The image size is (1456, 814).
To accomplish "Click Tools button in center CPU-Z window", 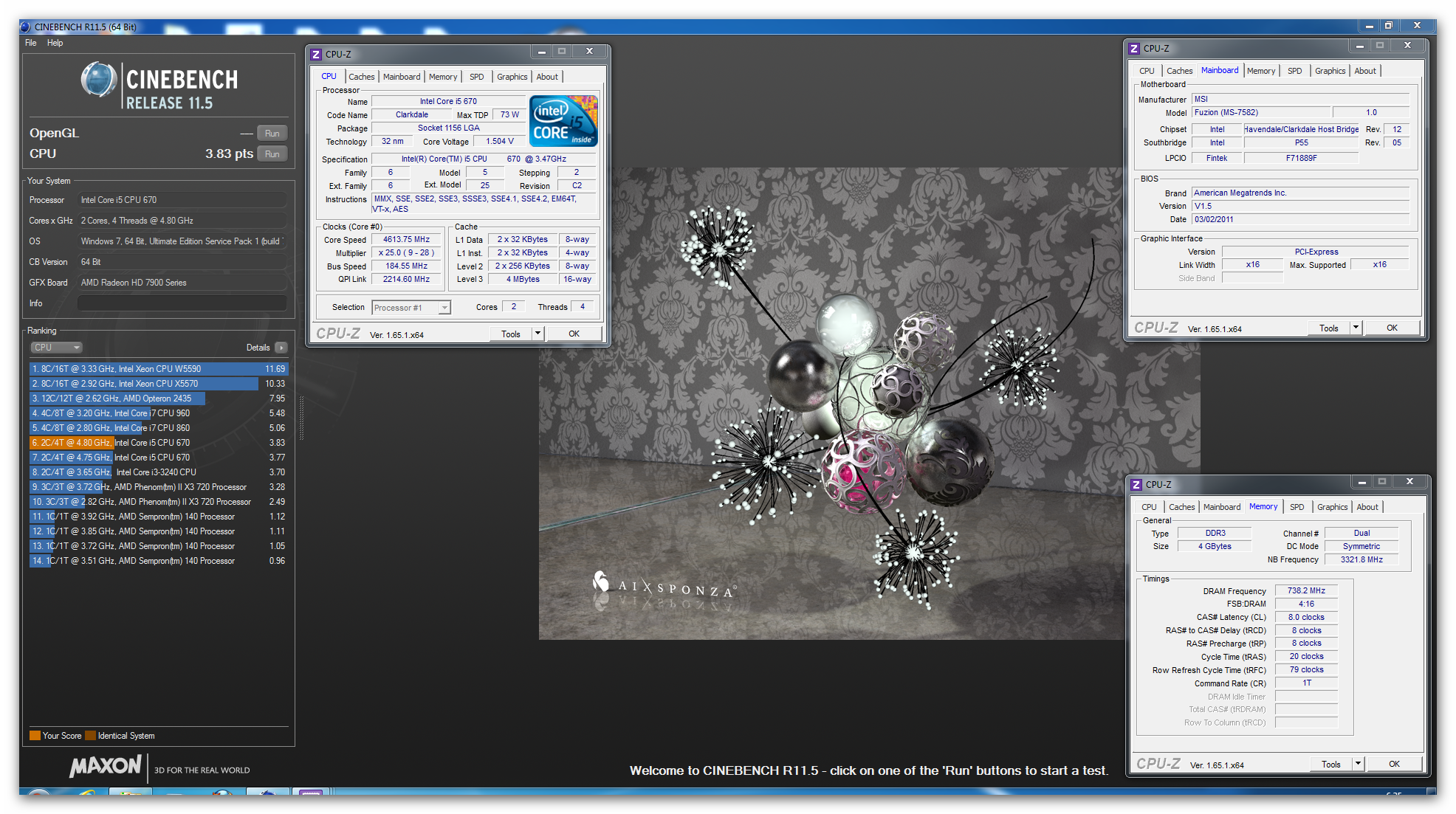I will coord(511,334).
